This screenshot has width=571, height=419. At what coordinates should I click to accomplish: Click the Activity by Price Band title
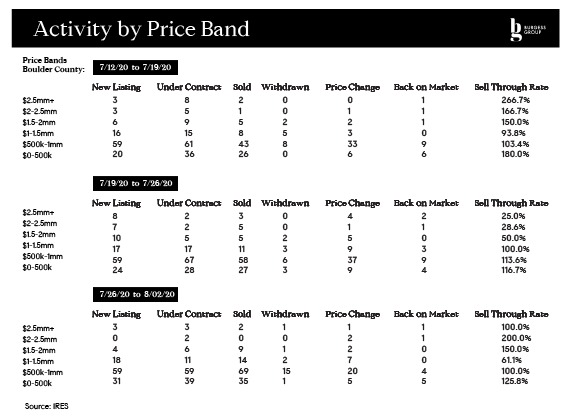coord(141,29)
